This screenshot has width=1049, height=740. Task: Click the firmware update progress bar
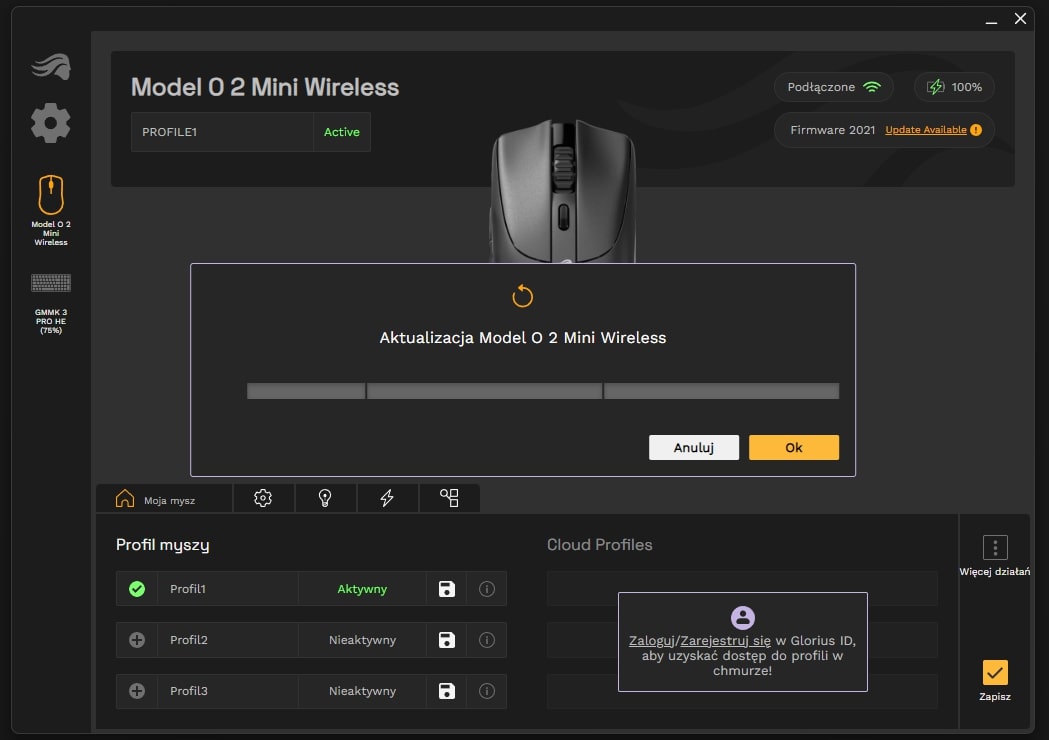point(543,391)
